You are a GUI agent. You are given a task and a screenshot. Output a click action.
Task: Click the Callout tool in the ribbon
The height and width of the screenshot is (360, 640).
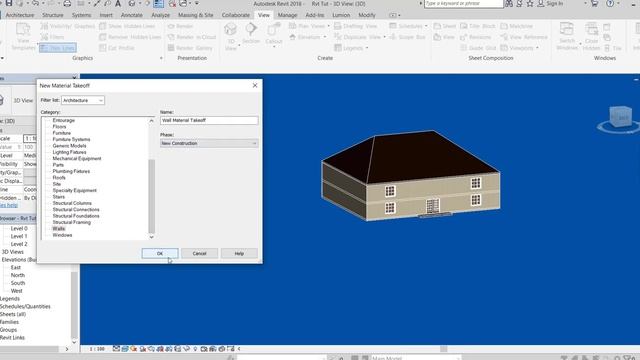tap(273, 34)
